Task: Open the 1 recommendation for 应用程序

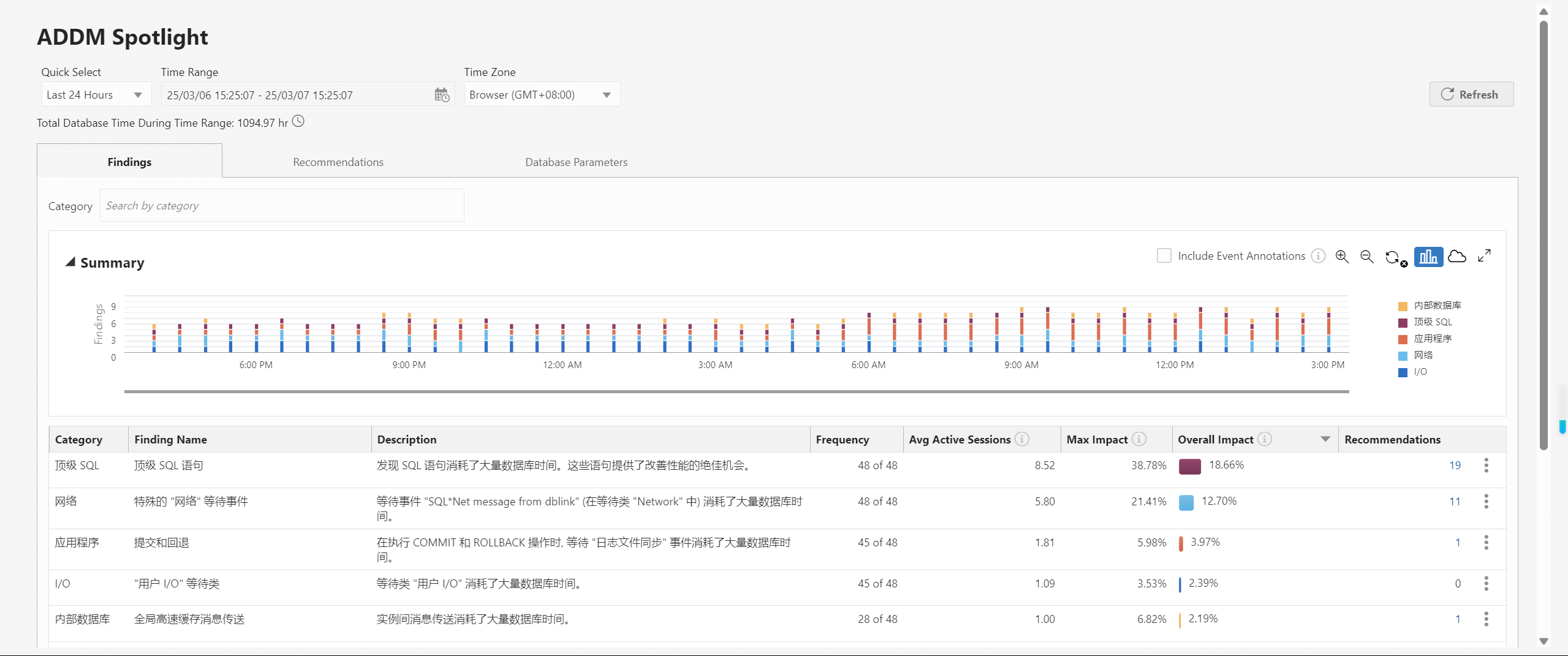Action: [1458, 543]
